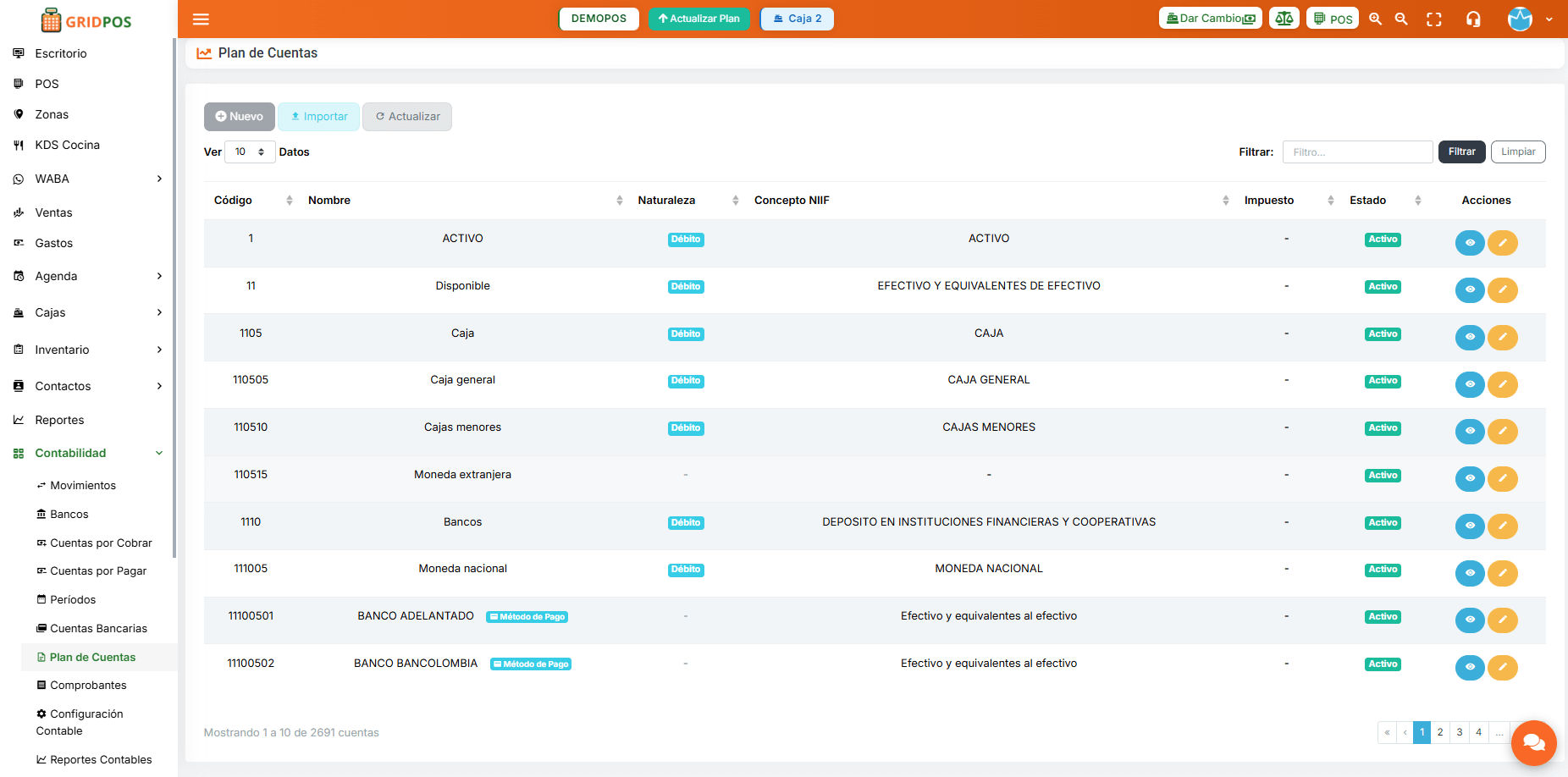Click the balance scale icon in header
Image resolution: width=1568 pixels, height=777 pixels.
[1284, 19]
